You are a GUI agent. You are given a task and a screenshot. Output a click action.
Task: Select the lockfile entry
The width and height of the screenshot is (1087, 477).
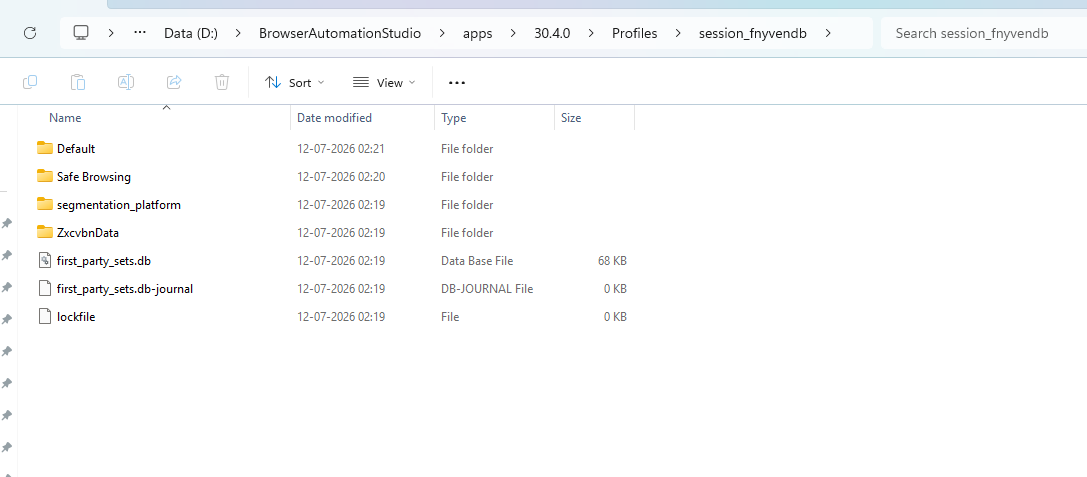pos(76,317)
